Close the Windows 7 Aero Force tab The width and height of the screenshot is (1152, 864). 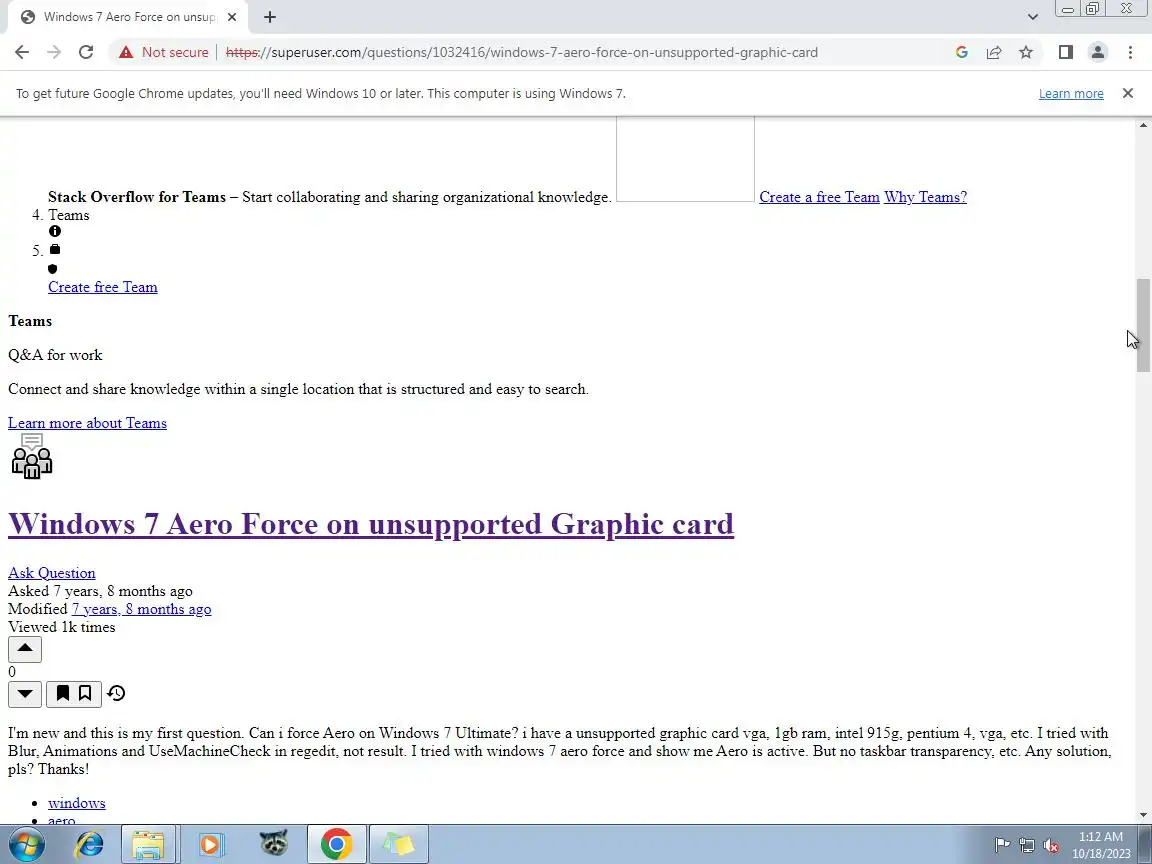[232, 17]
